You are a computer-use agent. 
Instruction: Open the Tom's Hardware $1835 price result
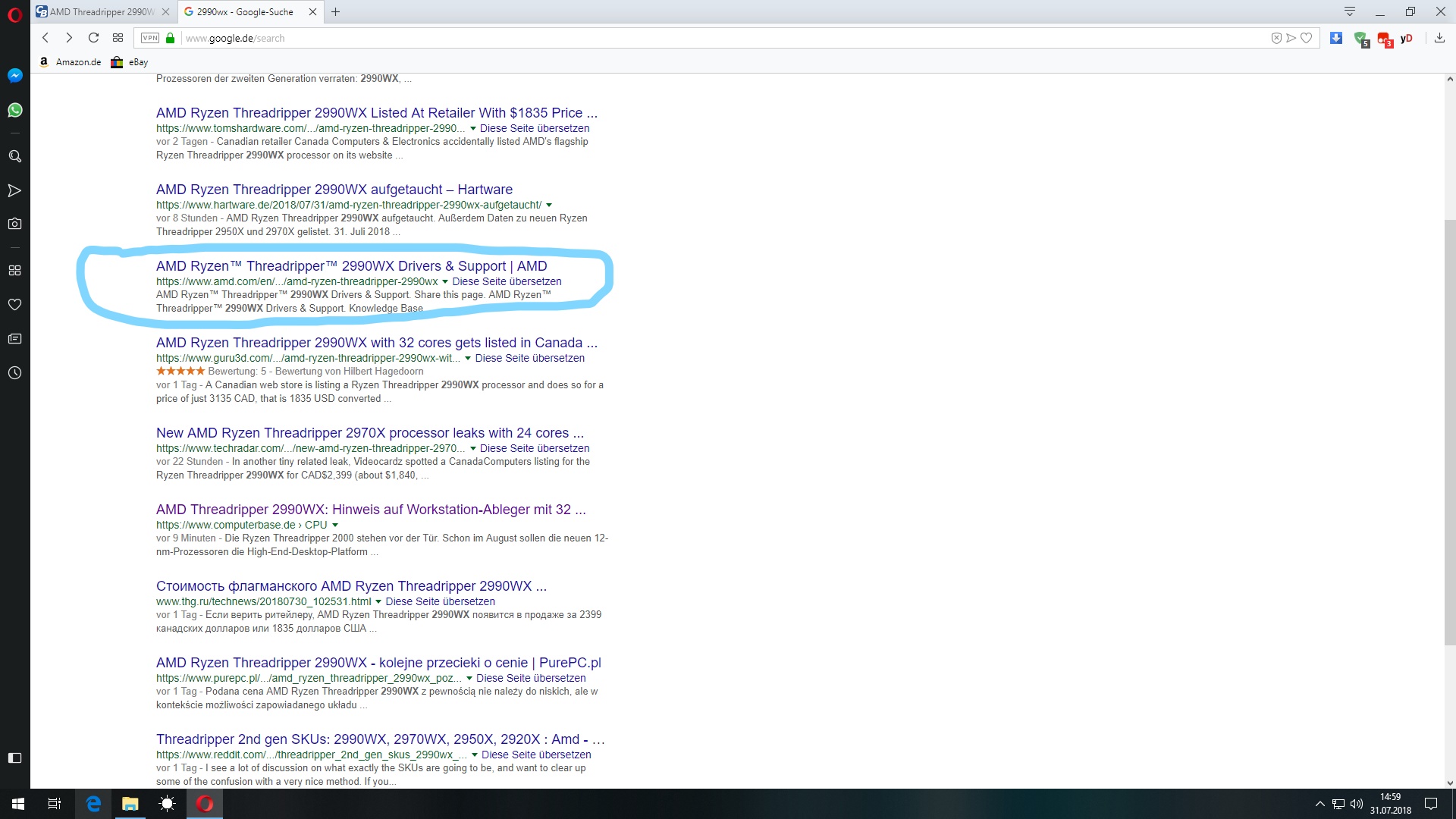(x=376, y=113)
